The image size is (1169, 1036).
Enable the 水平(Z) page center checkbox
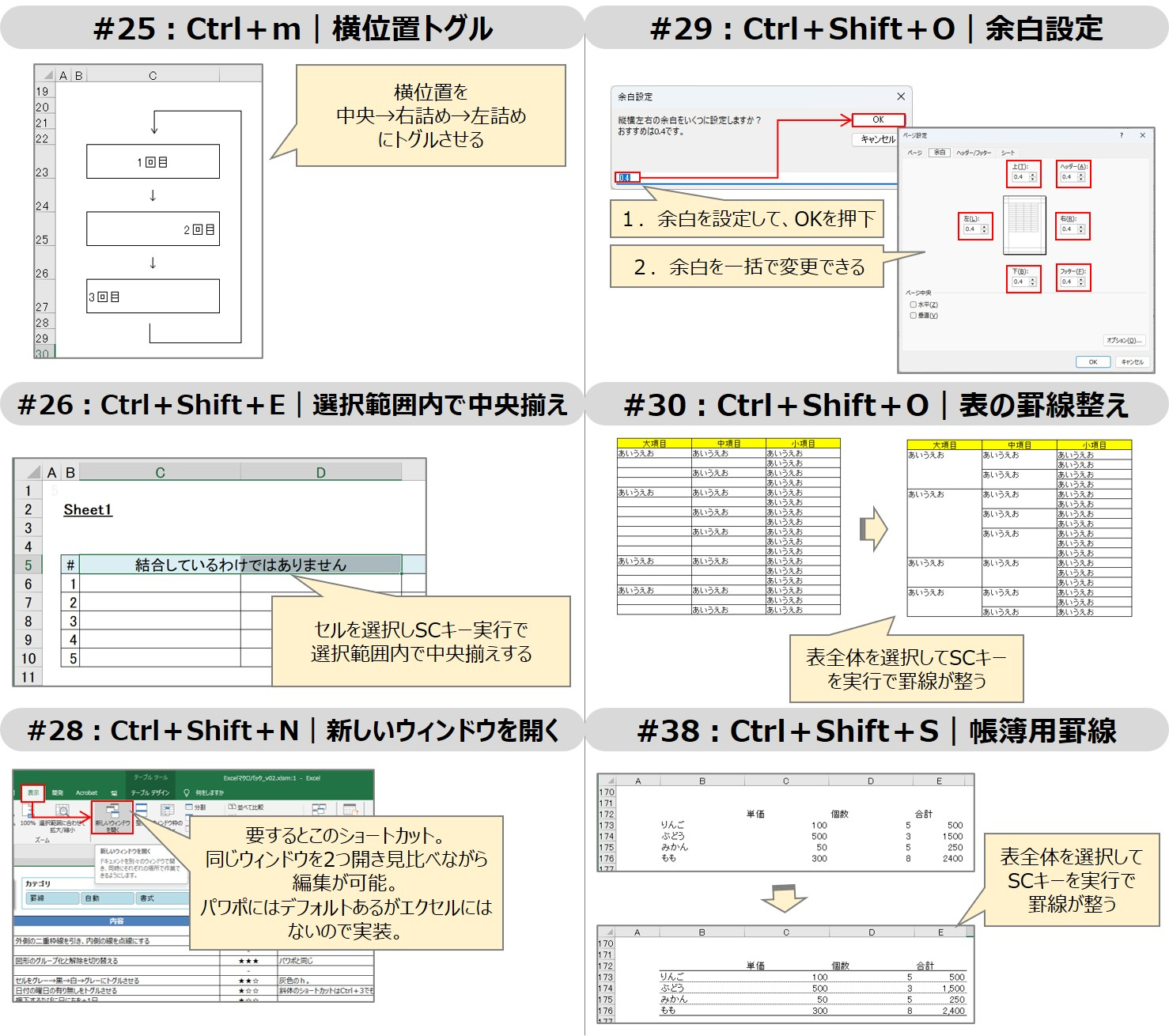coord(913,304)
